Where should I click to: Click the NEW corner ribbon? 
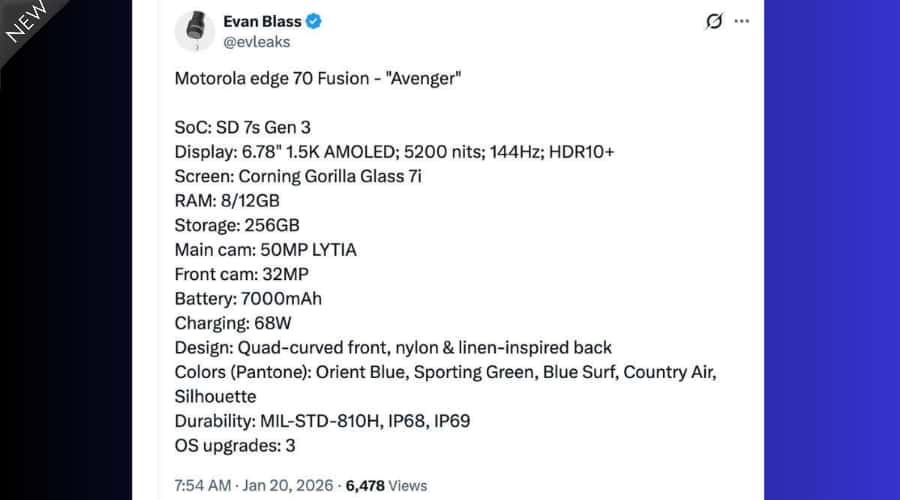point(27,24)
